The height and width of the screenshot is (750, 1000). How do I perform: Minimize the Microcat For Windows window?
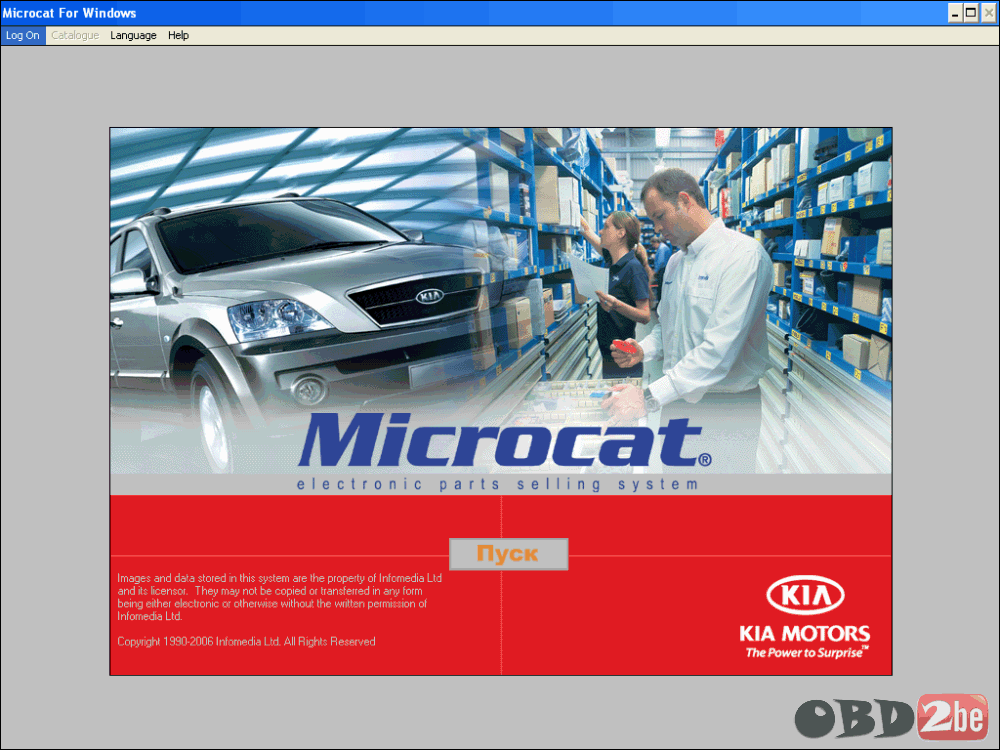coord(955,13)
